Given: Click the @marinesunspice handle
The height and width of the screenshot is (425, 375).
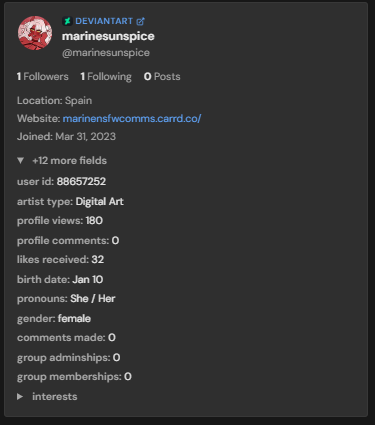Looking at the screenshot, I should click(106, 53).
